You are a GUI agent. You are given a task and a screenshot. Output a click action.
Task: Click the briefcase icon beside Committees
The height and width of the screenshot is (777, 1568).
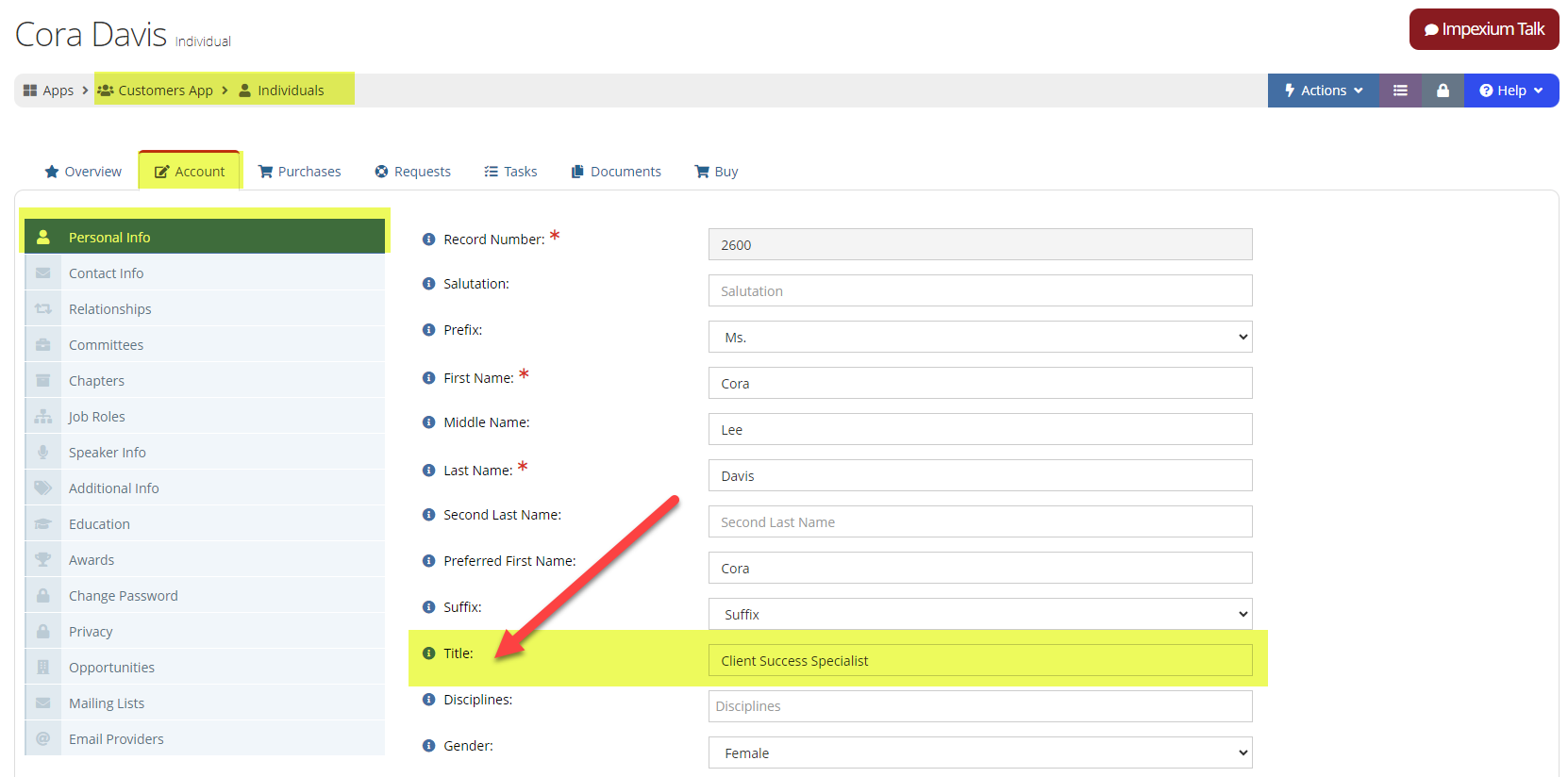pos(43,345)
